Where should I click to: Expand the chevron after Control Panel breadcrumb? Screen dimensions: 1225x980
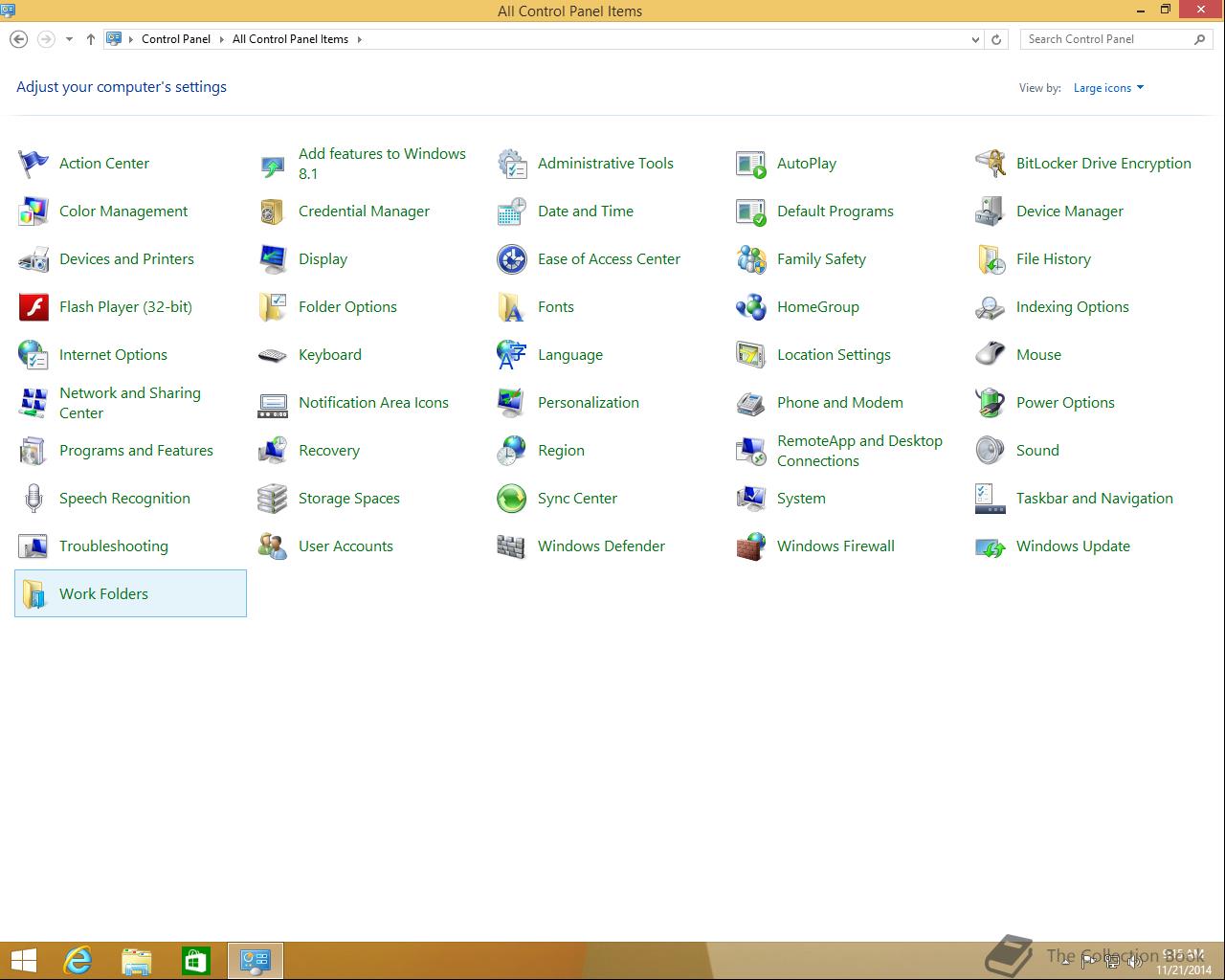pyautogui.click(x=222, y=39)
